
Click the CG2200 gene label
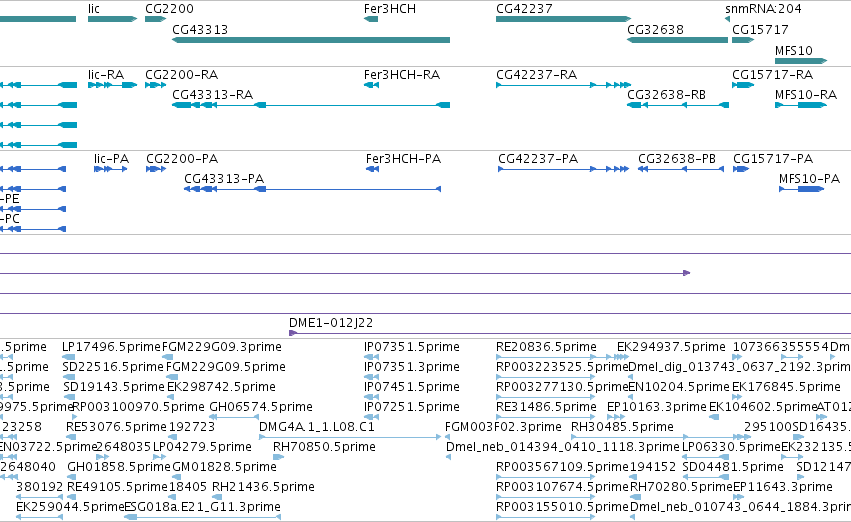169,9
